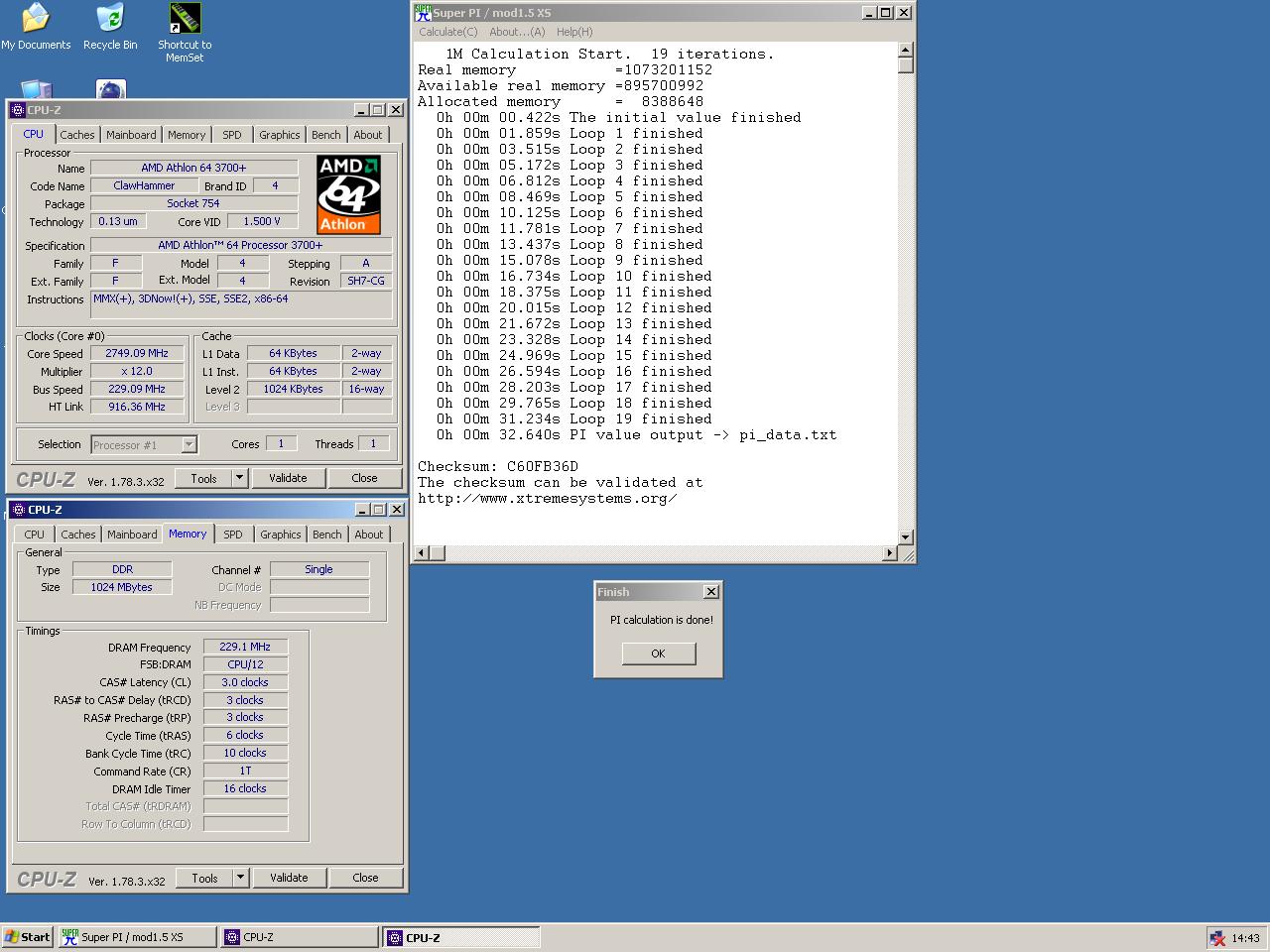Click the Level 2 cache value 1024 KBytes
The height and width of the screenshot is (952, 1270).
[294, 389]
